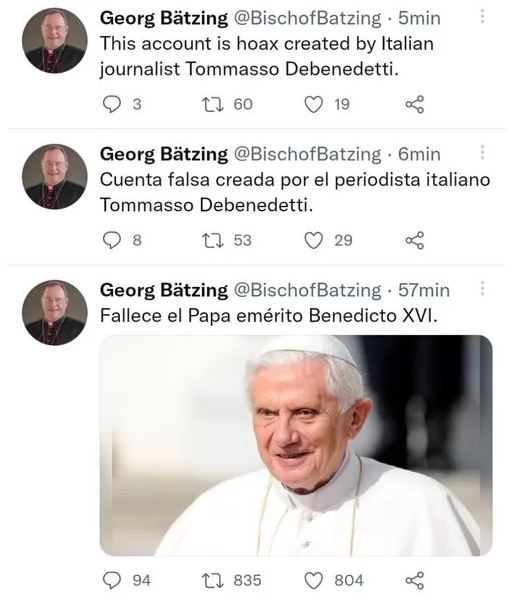Share the Benedicto XVI tweet
This screenshot has width=523, height=611.
pos(415,581)
